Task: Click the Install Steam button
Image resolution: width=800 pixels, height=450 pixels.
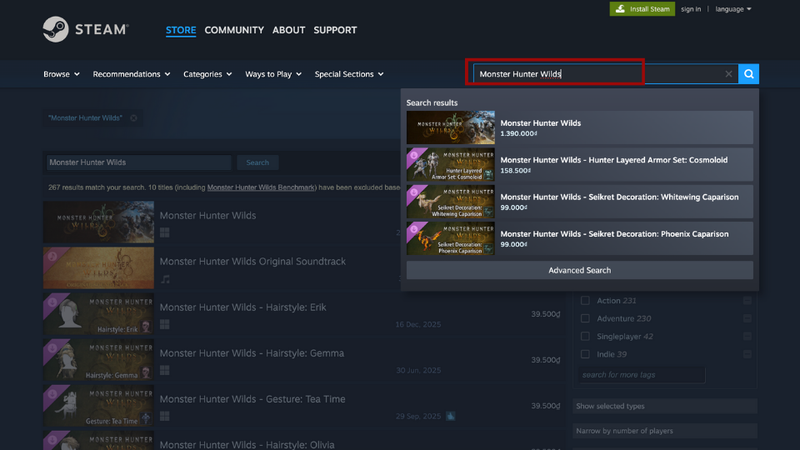Action: [642, 9]
